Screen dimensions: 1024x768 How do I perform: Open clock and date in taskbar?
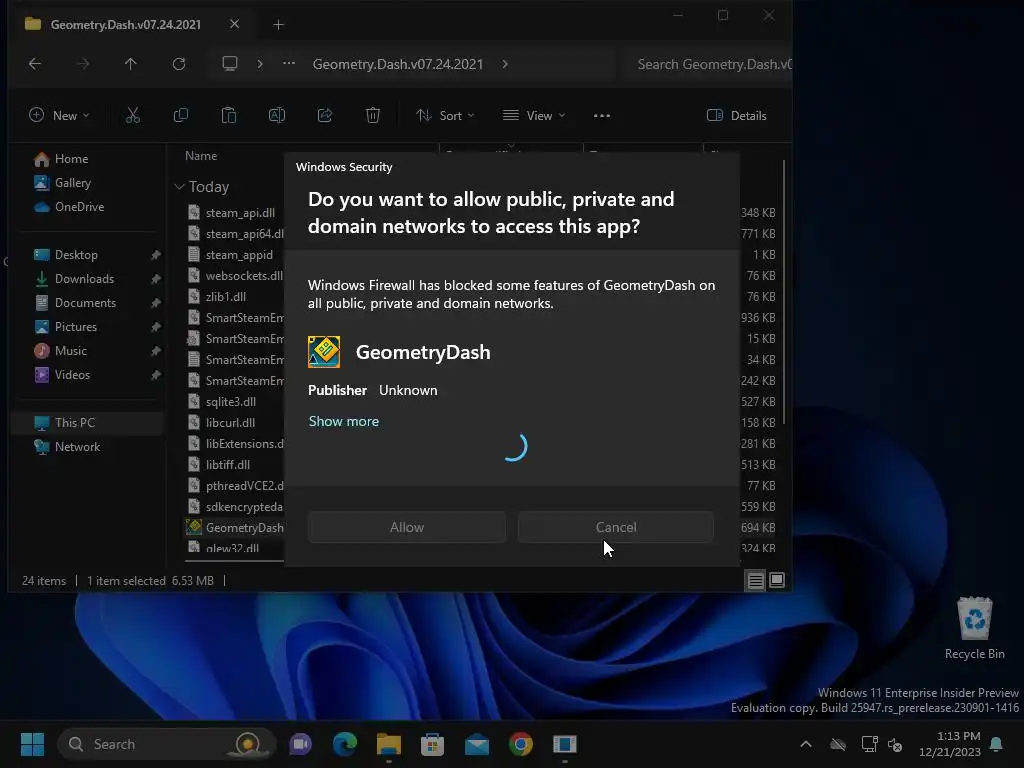(x=950, y=744)
